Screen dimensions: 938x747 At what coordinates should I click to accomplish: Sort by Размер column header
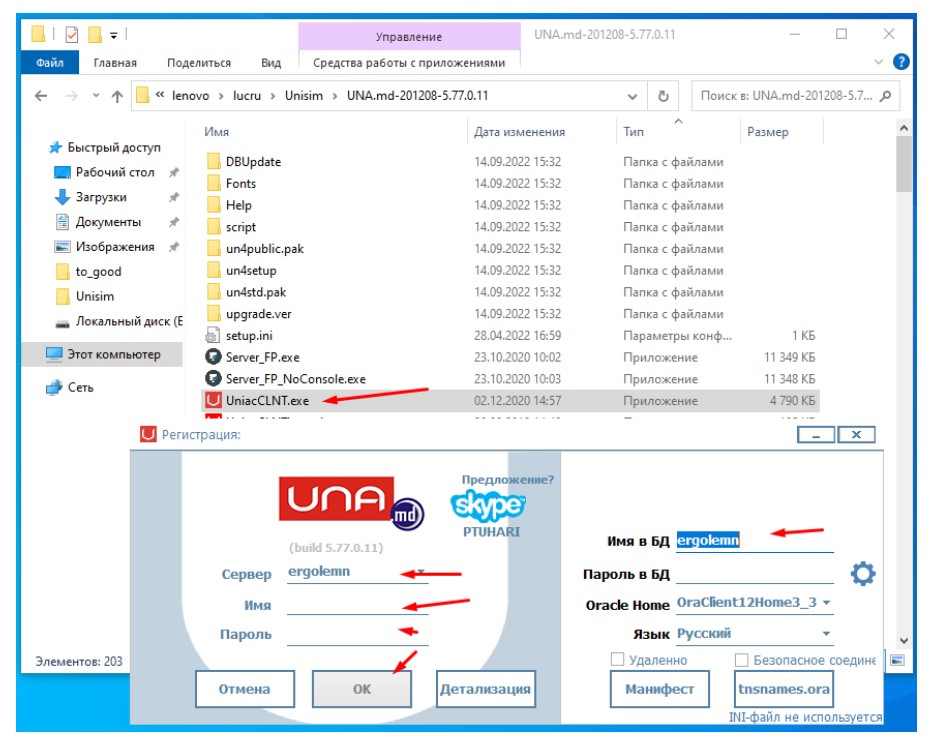768,132
